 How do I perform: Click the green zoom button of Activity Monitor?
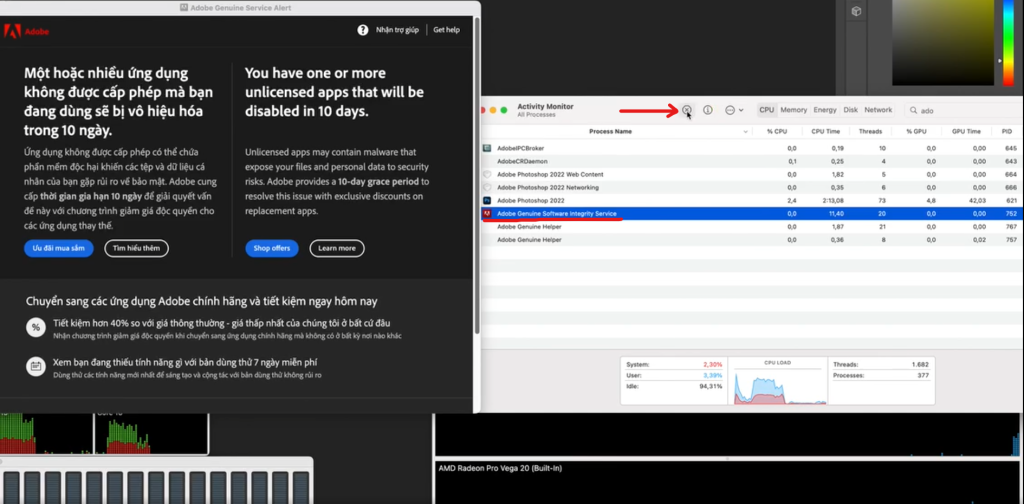click(x=504, y=110)
